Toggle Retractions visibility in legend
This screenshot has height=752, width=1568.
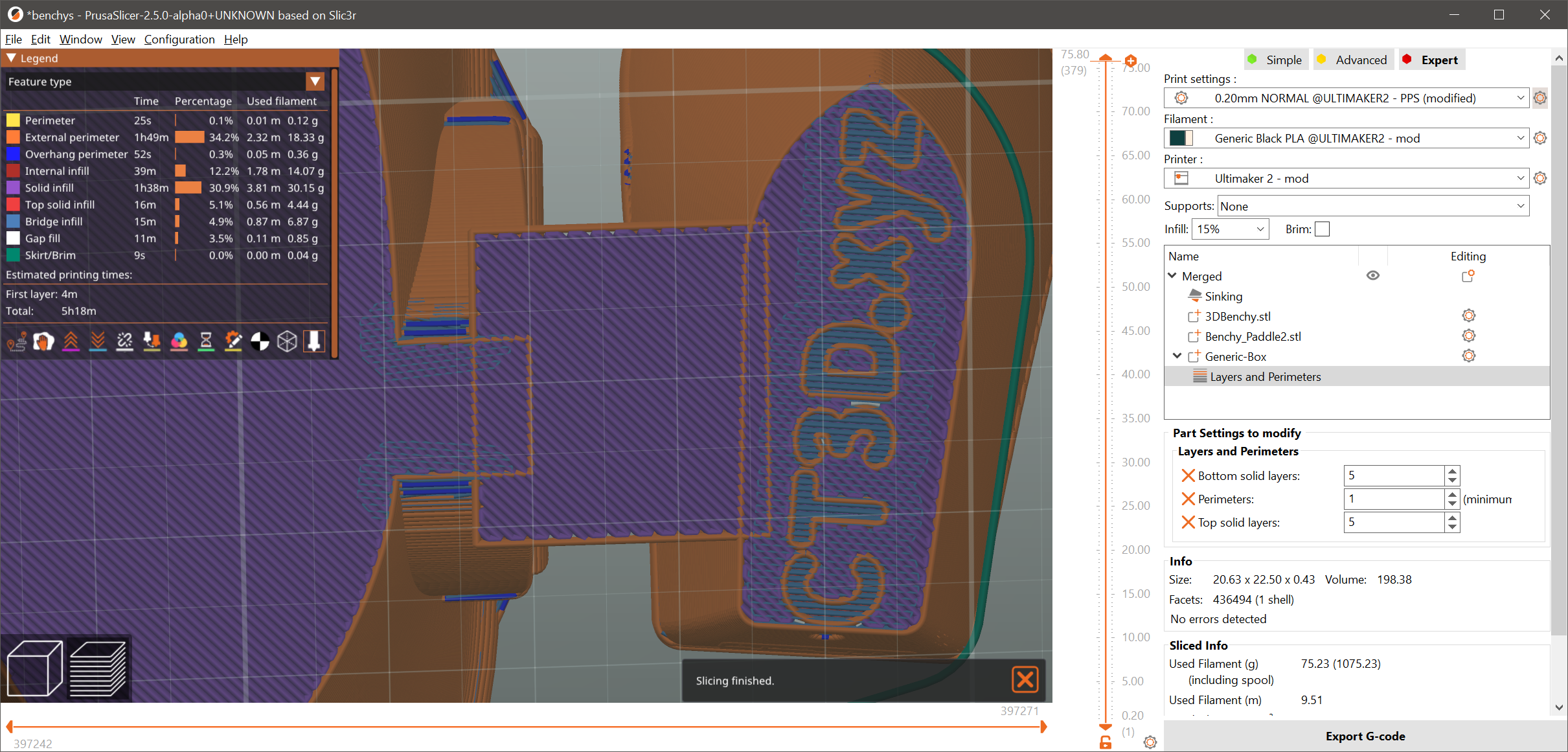(x=71, y=341)
